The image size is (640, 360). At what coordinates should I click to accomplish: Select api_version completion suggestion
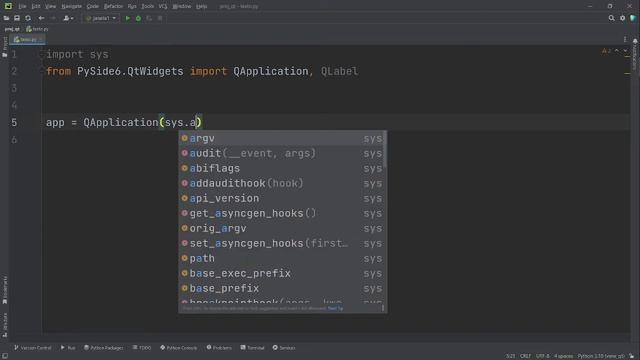[x=282, y=198]
